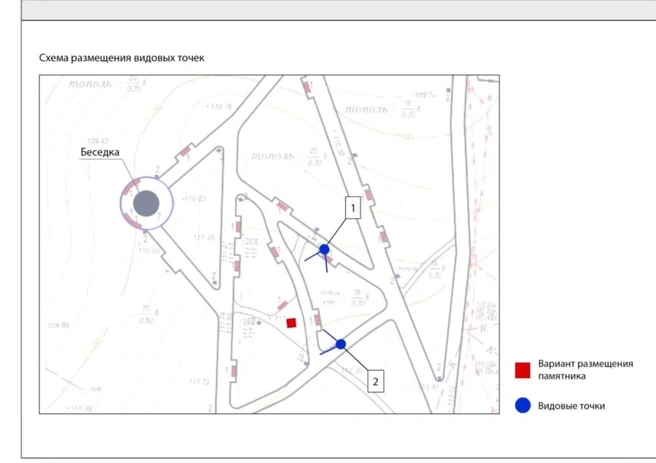
Task: Click the elevation value '109.42'
Action: tap(96, 141)
